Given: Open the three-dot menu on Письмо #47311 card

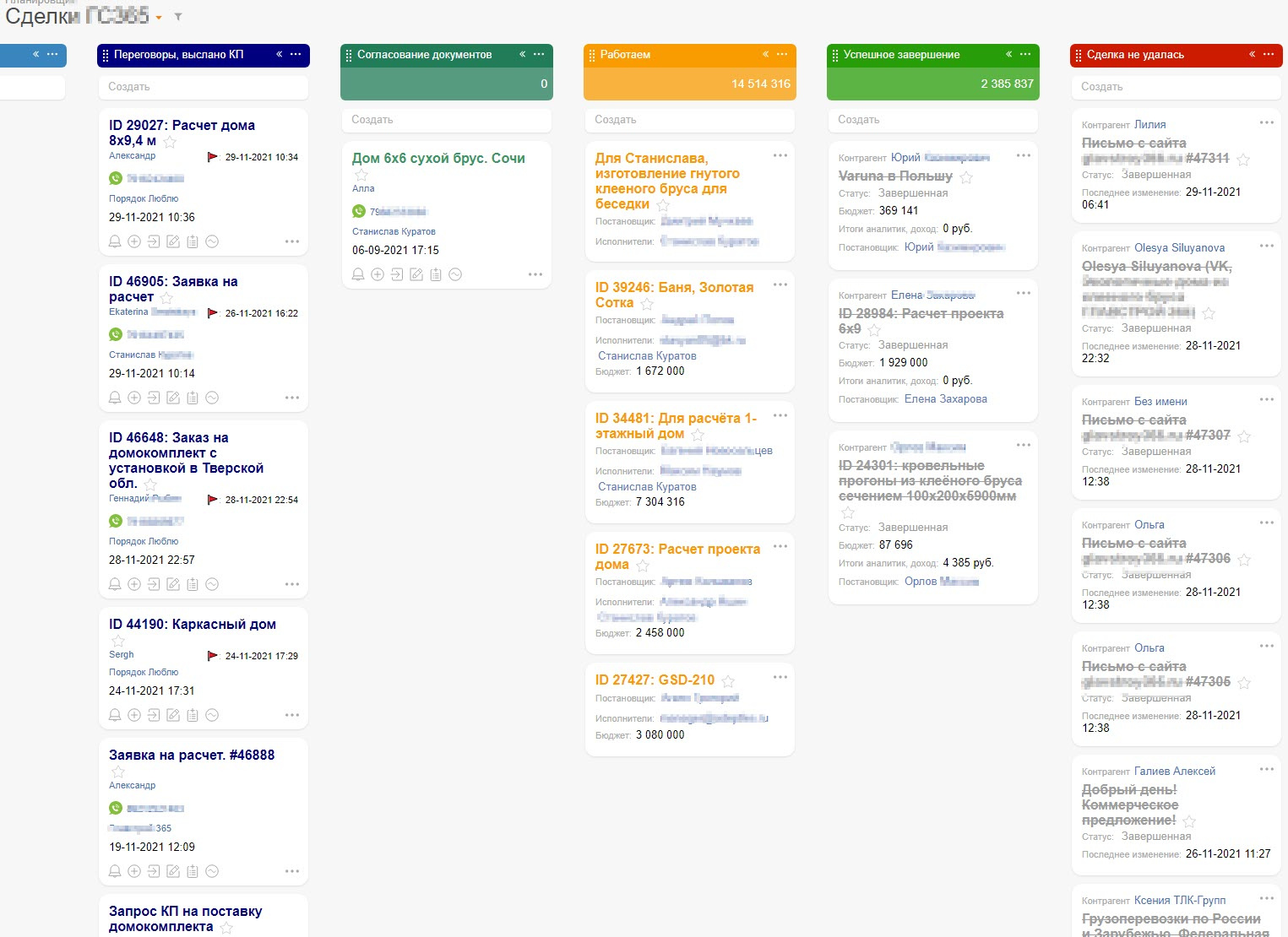Looking at the screenshot, I should pos(1267,122).
